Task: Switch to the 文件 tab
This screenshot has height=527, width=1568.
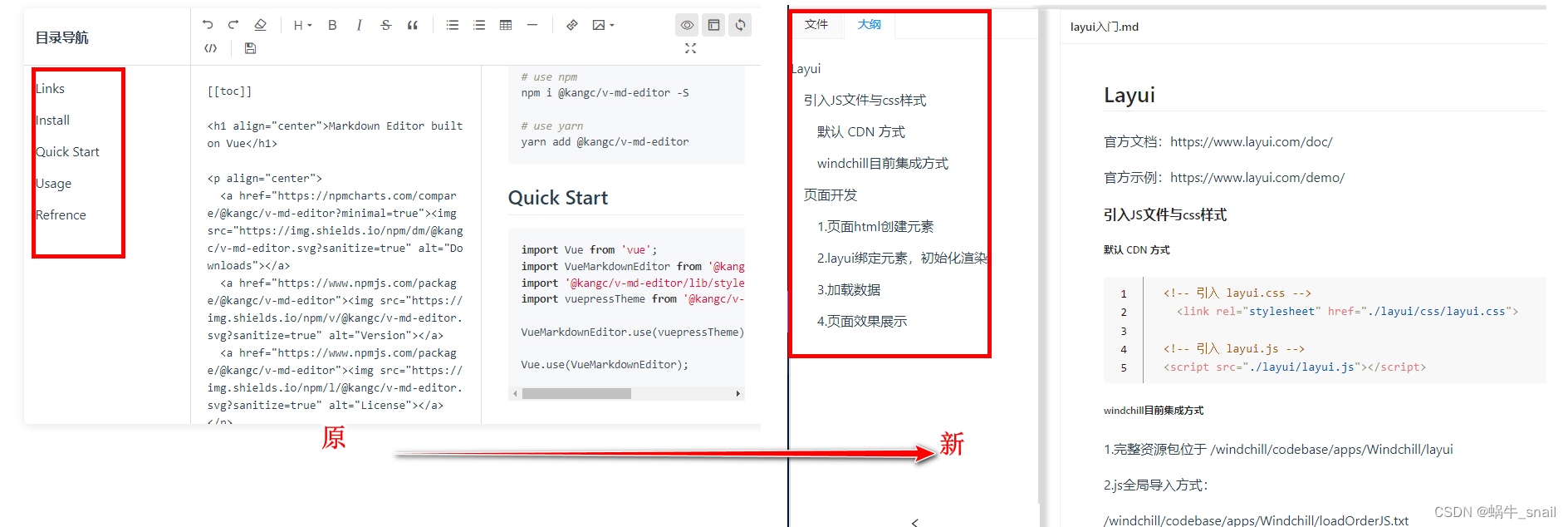Action: (816, 24)
